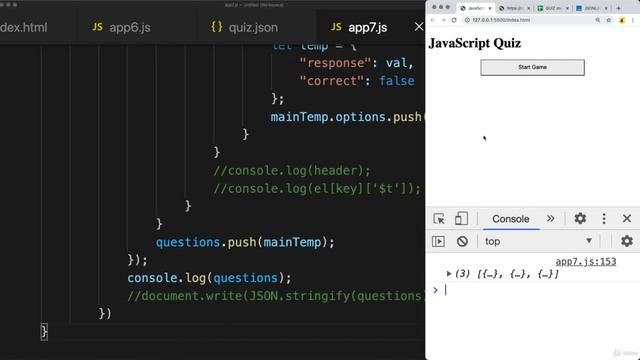Open the browser profile avatar icon
The height and width of the screenshot is (360, 640).
point(622,20)
